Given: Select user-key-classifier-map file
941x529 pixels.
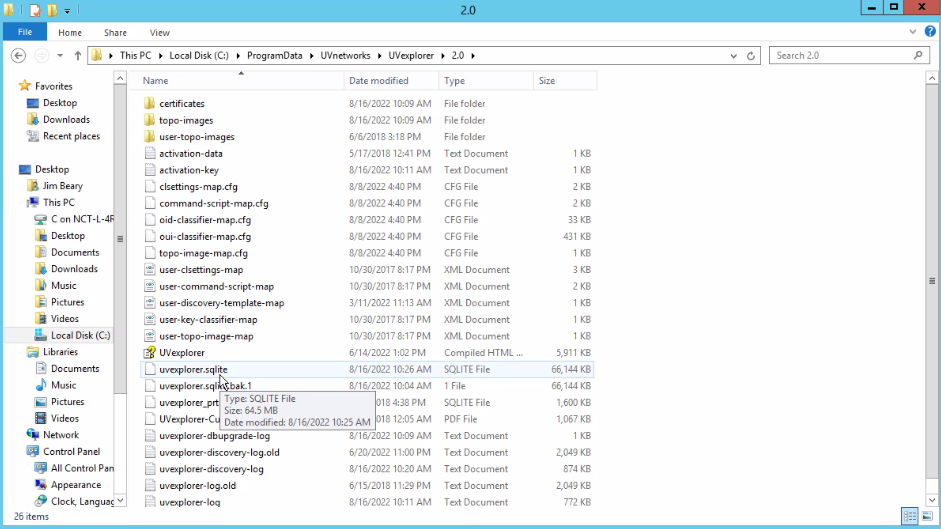Looking at the screenshot, I should 208,319.
